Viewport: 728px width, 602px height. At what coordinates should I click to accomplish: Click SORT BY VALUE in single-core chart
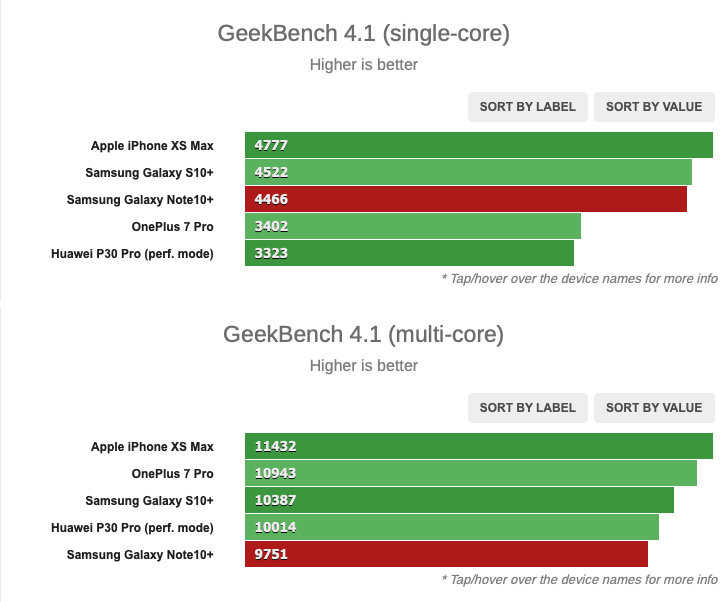[x=654, y=107]
